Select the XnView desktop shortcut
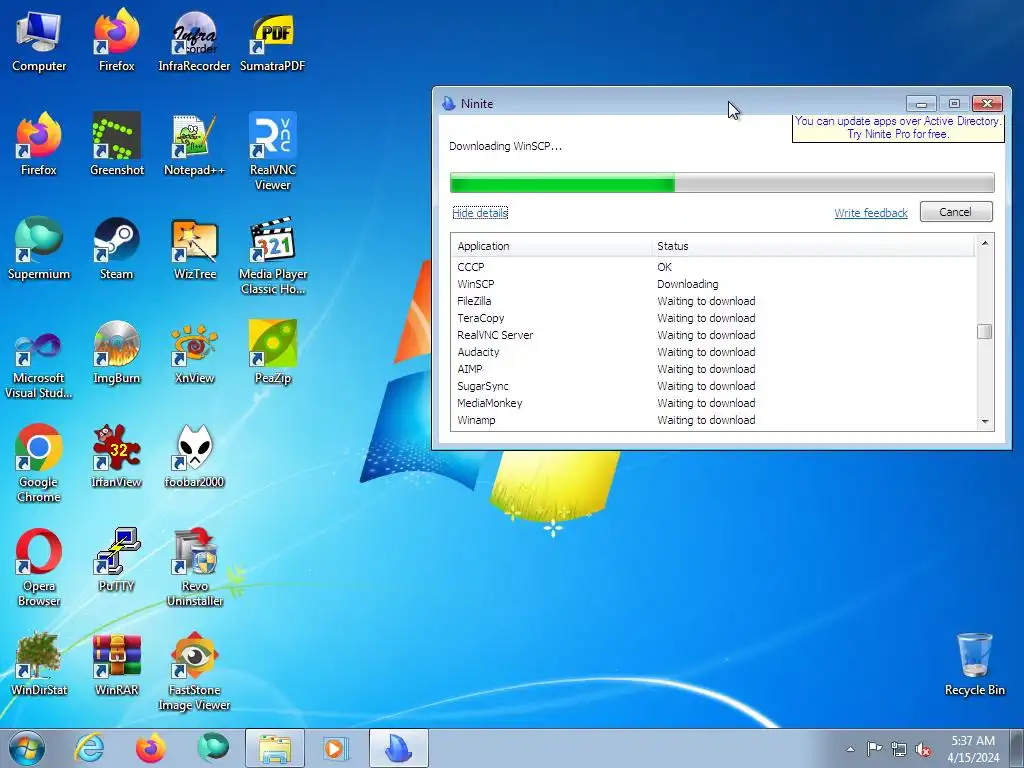 point(194,353)
